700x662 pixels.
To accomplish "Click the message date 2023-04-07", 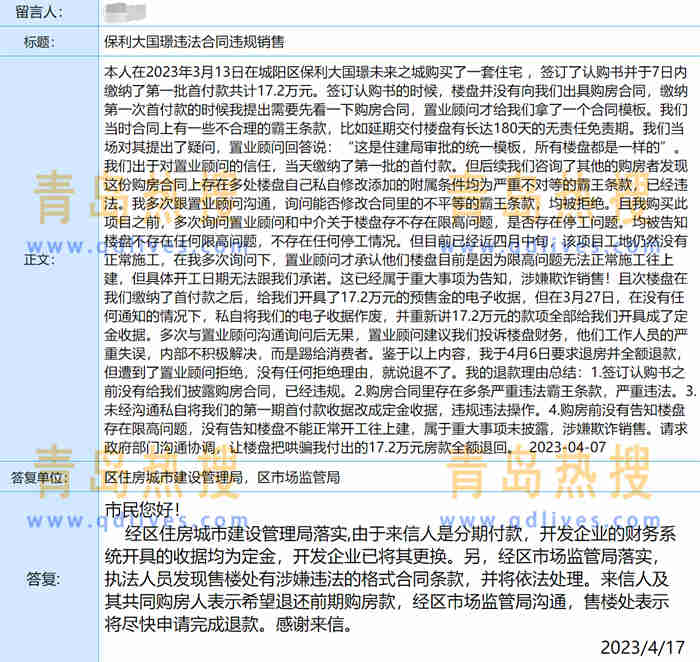I will (567, 447).
